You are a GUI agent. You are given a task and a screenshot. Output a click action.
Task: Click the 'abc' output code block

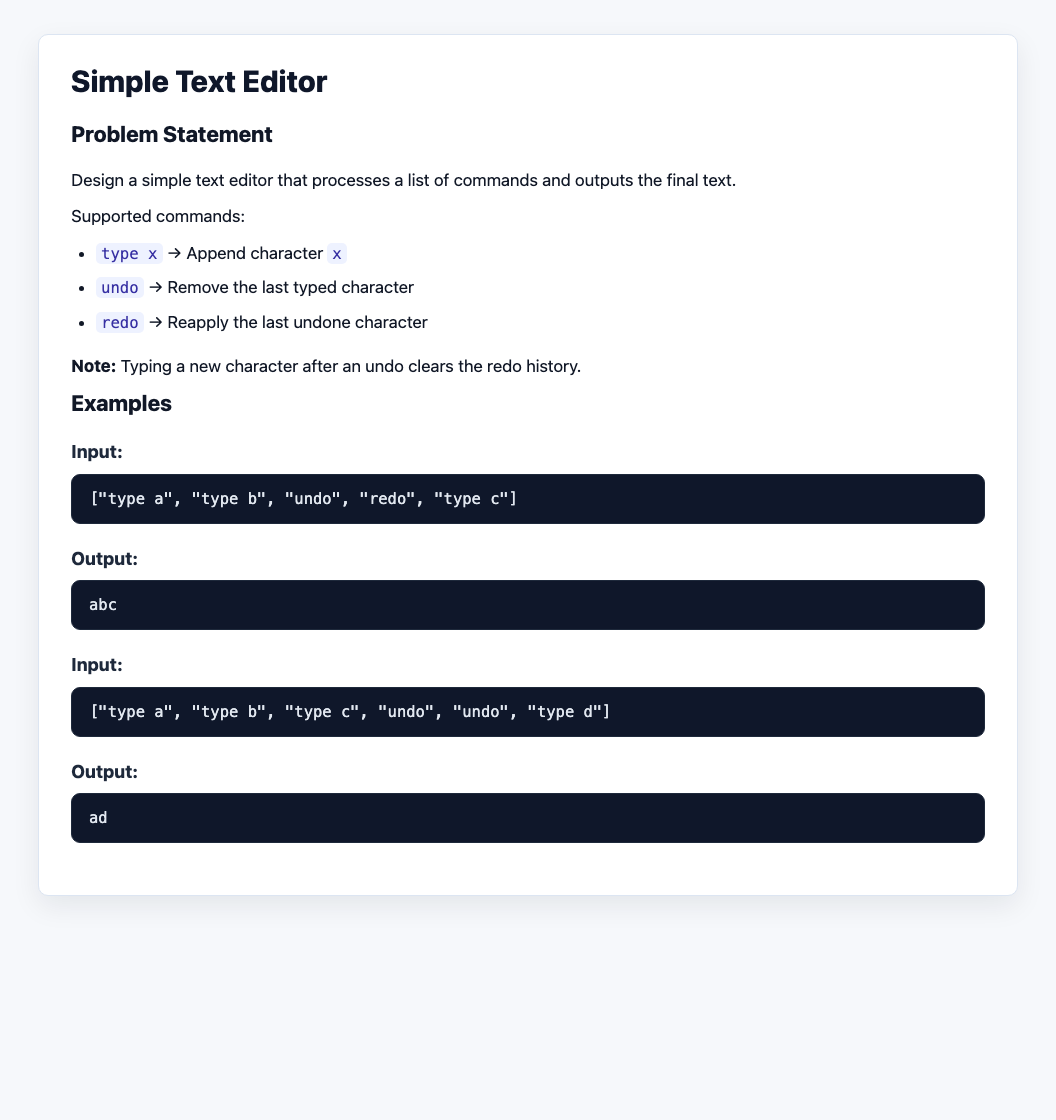[528, 605]
